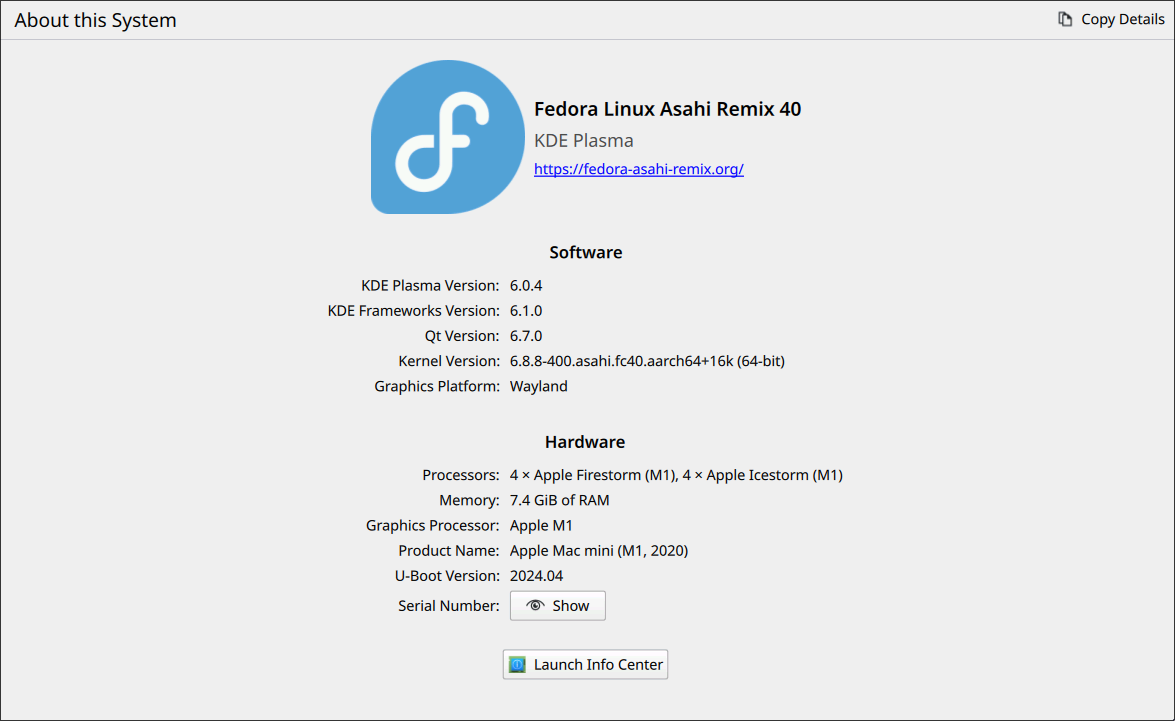Click the U-Boot Version value 2024.04
The height and width of the screenshot is (721, 1175).
[536, 576]
